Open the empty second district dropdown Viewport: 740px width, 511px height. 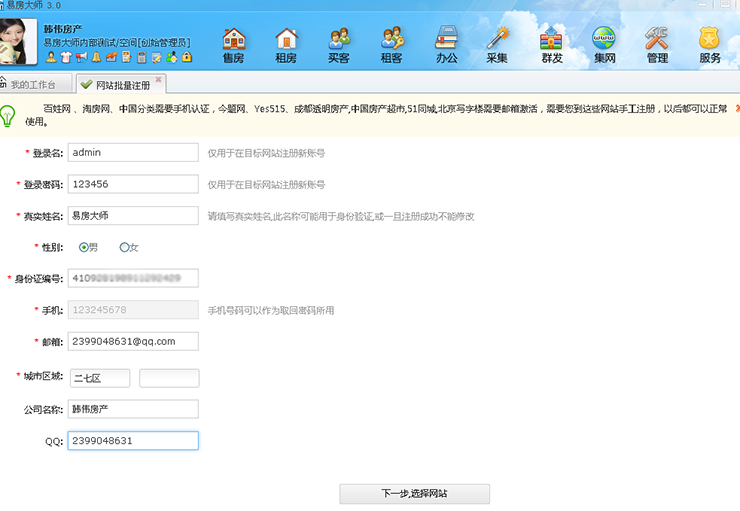pos(169,378)
